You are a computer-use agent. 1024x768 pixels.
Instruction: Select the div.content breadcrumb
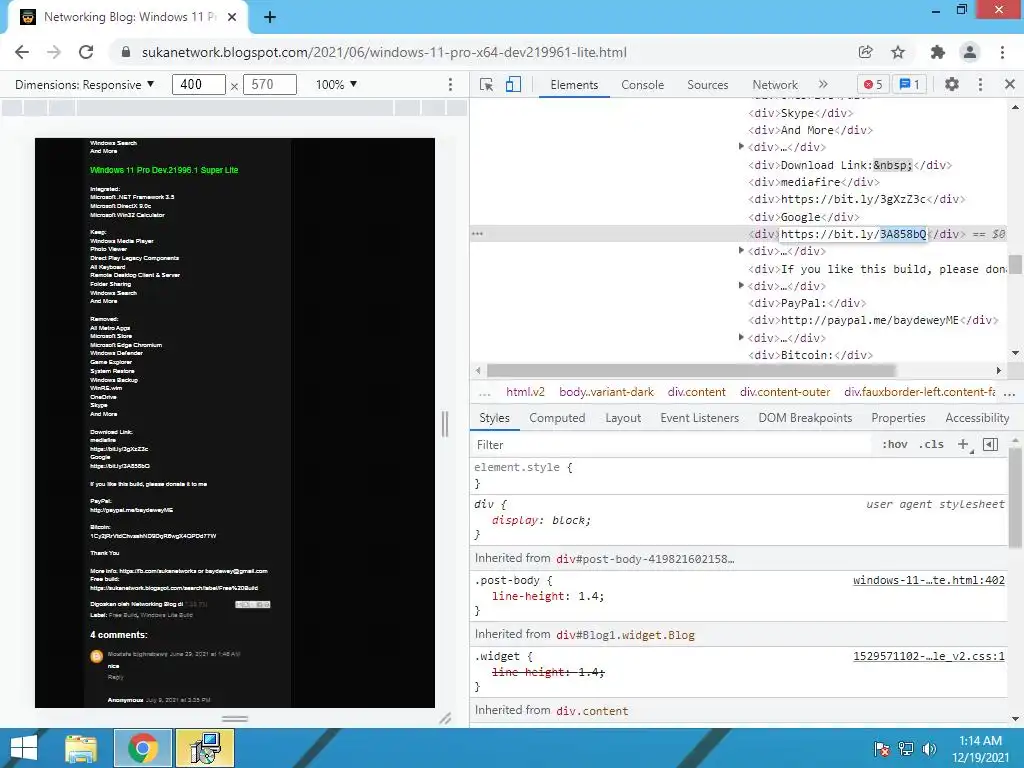coord(696,392)
